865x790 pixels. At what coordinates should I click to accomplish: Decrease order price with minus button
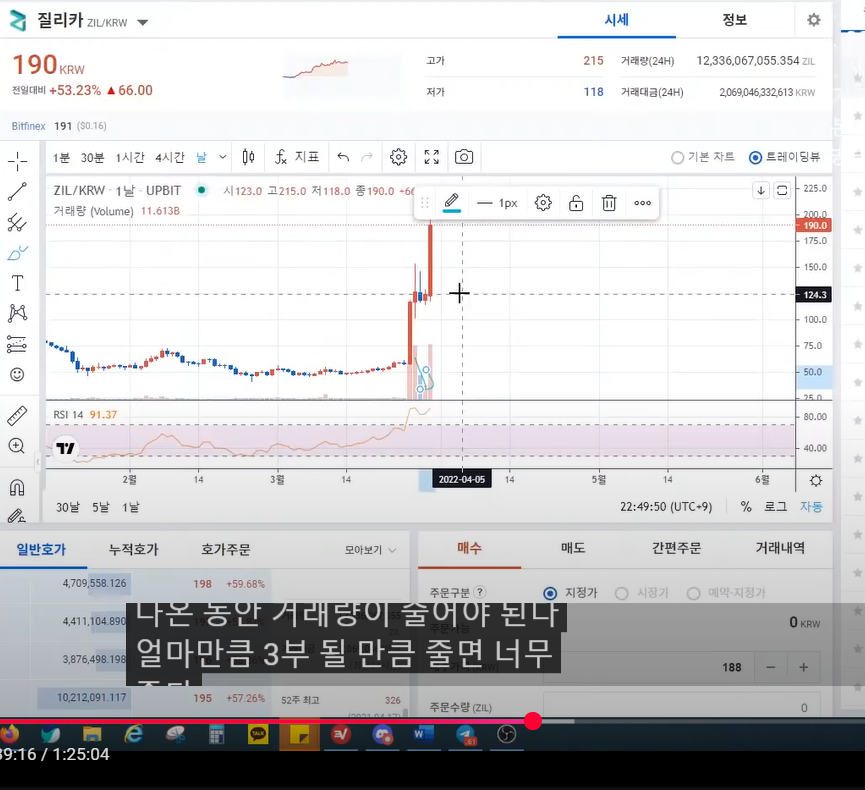771,668
